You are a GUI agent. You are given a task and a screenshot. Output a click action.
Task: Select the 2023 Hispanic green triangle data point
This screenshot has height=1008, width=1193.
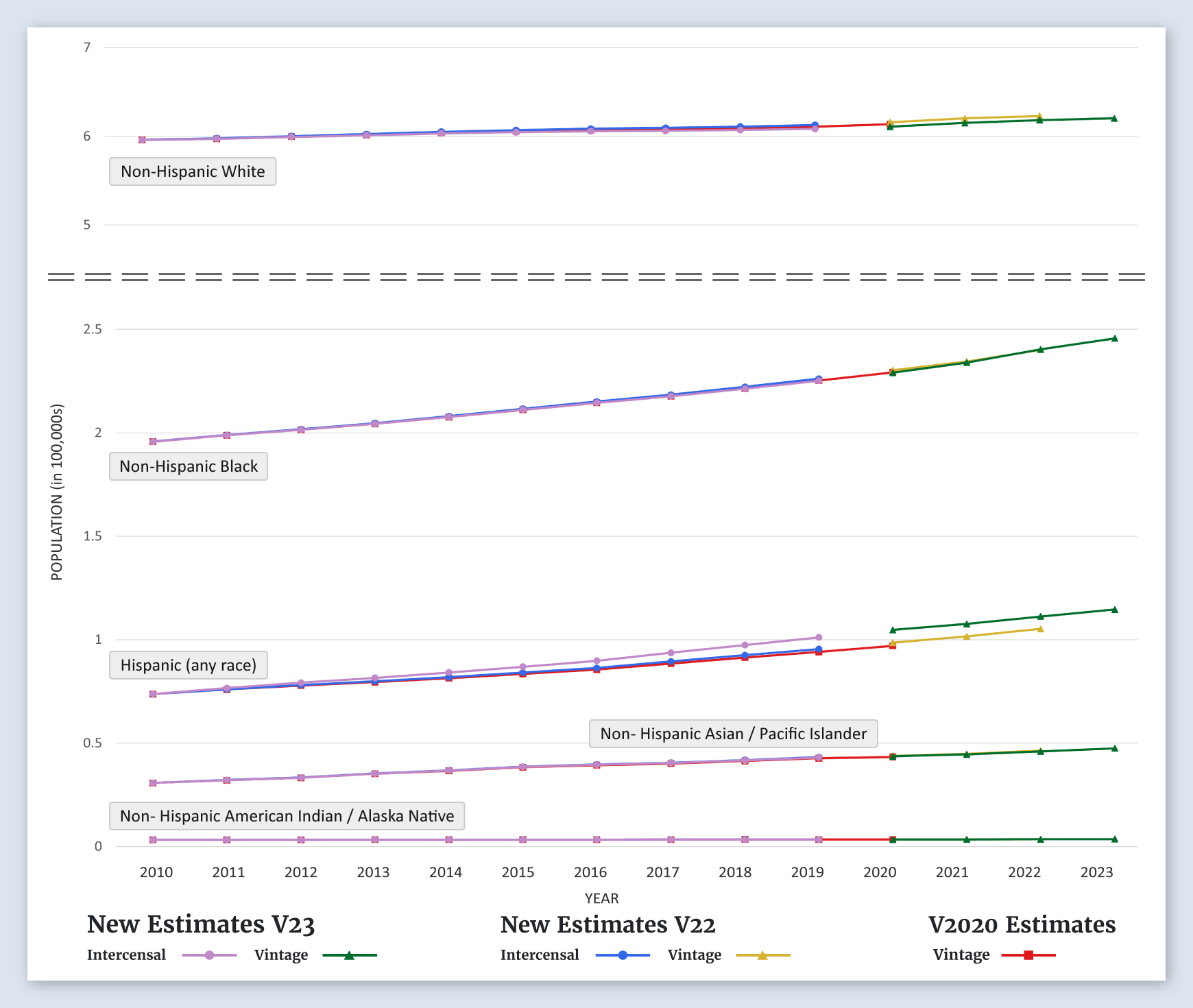click(1114, 610)
